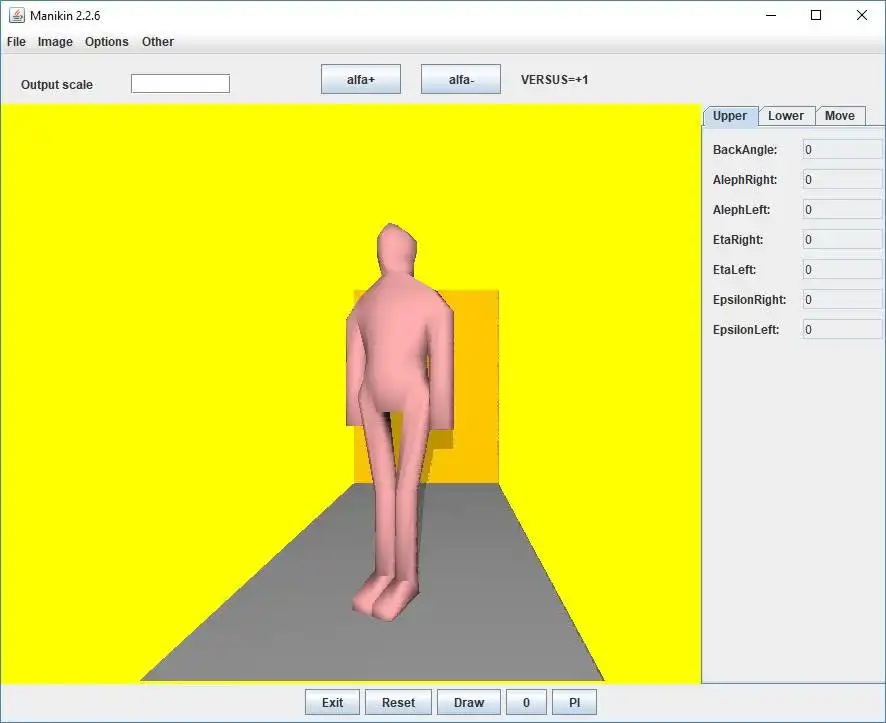Switch to the Lower tab
The height and width of the screenshot is (723, 886).
point(786,116)
